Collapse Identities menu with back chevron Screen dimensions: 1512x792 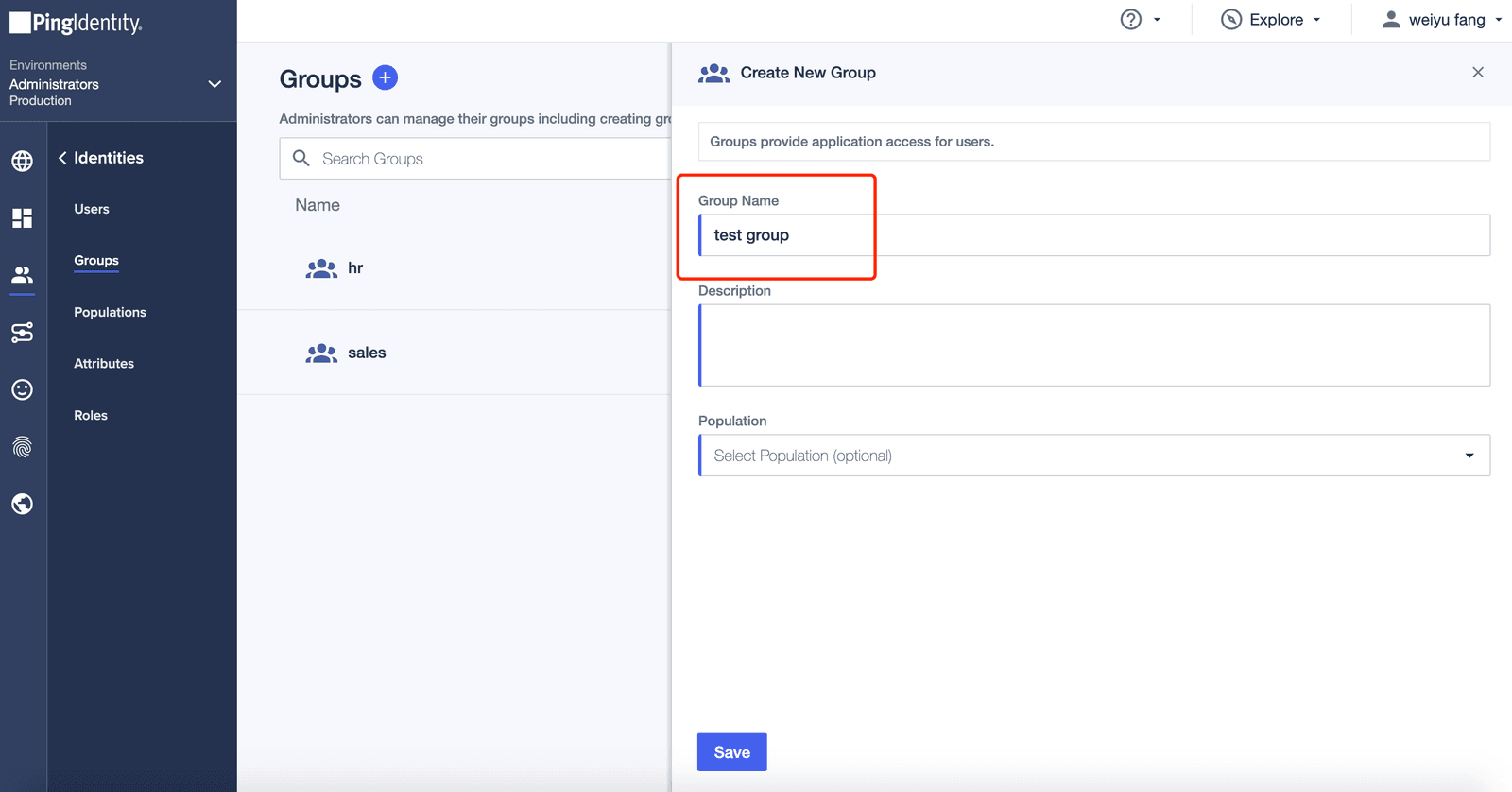(62, 158)
